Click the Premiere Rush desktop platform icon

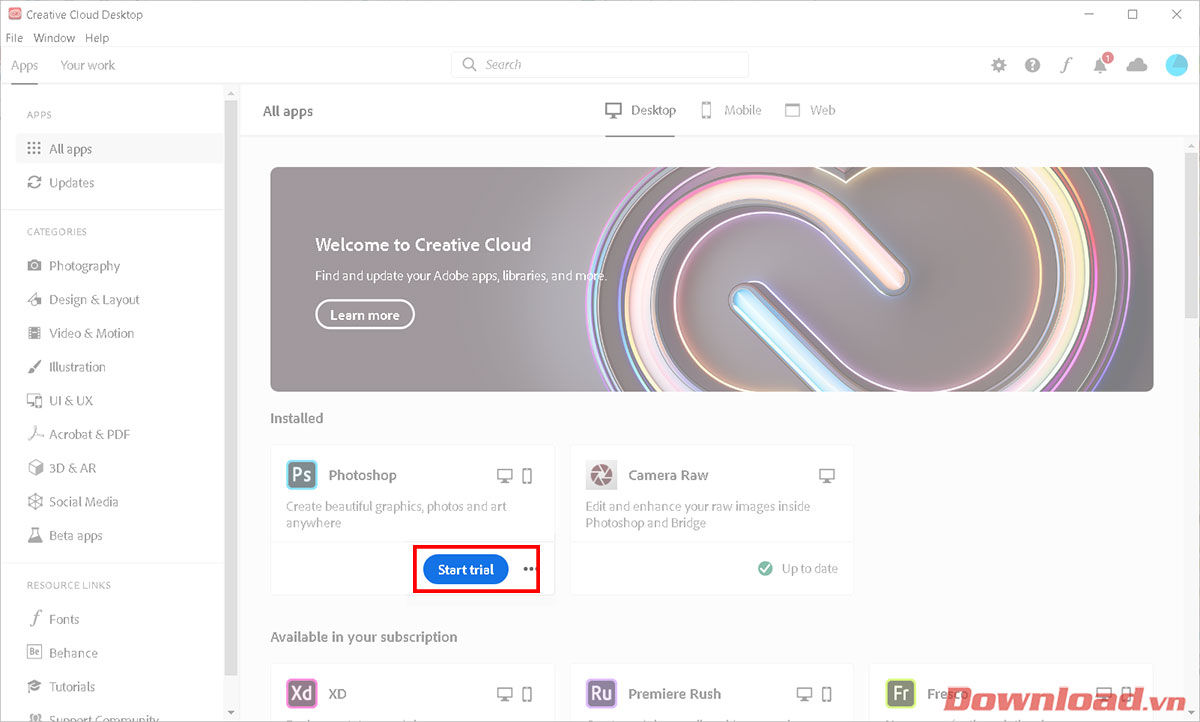805,693
